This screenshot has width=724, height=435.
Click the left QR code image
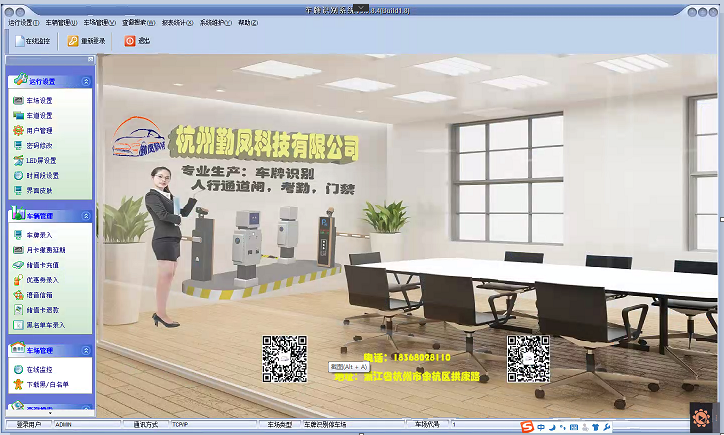point(284,359)
